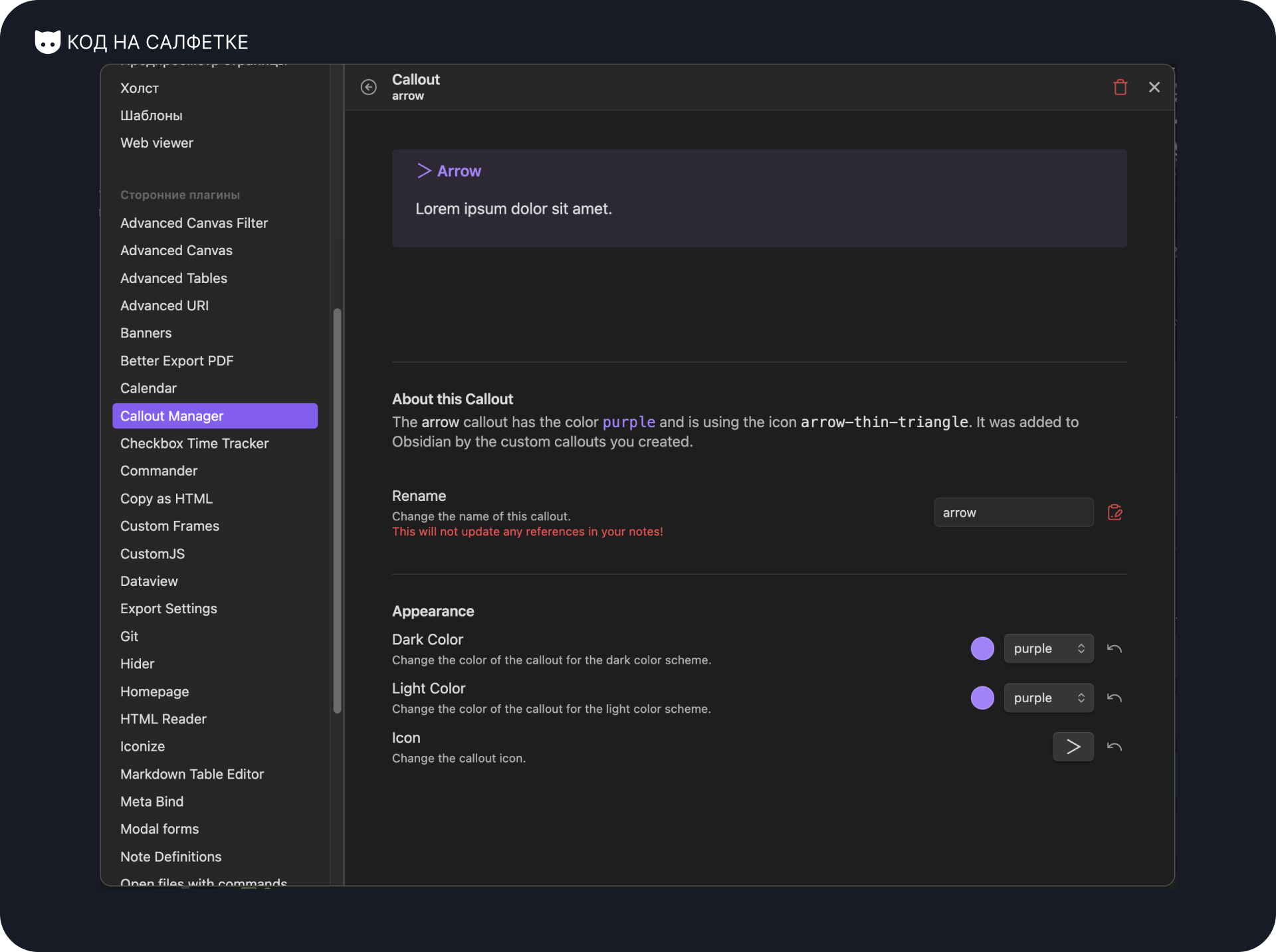Reset the callout icon with the undo arrow
Image resolution: width=1276 pixels, height=952 pixels.
click(1115, 747)
